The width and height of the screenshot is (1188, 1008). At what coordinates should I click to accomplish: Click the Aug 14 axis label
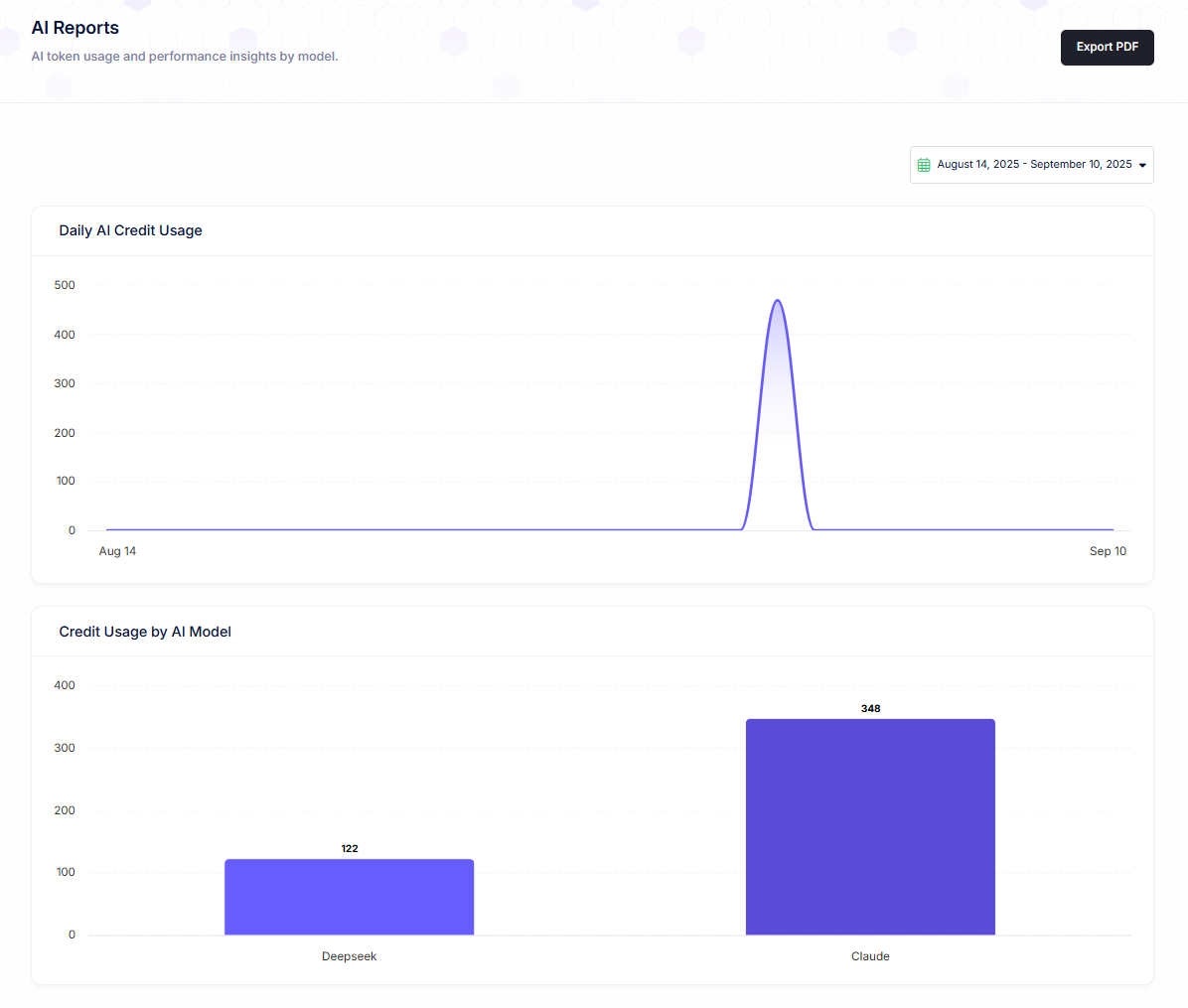tap(117, 551)
